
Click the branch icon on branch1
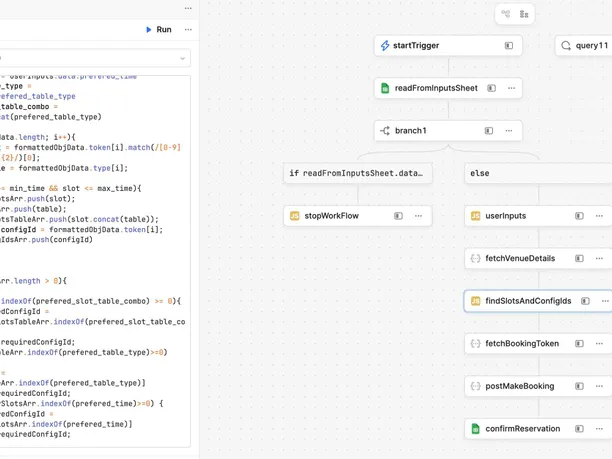(x=385, y=131)
